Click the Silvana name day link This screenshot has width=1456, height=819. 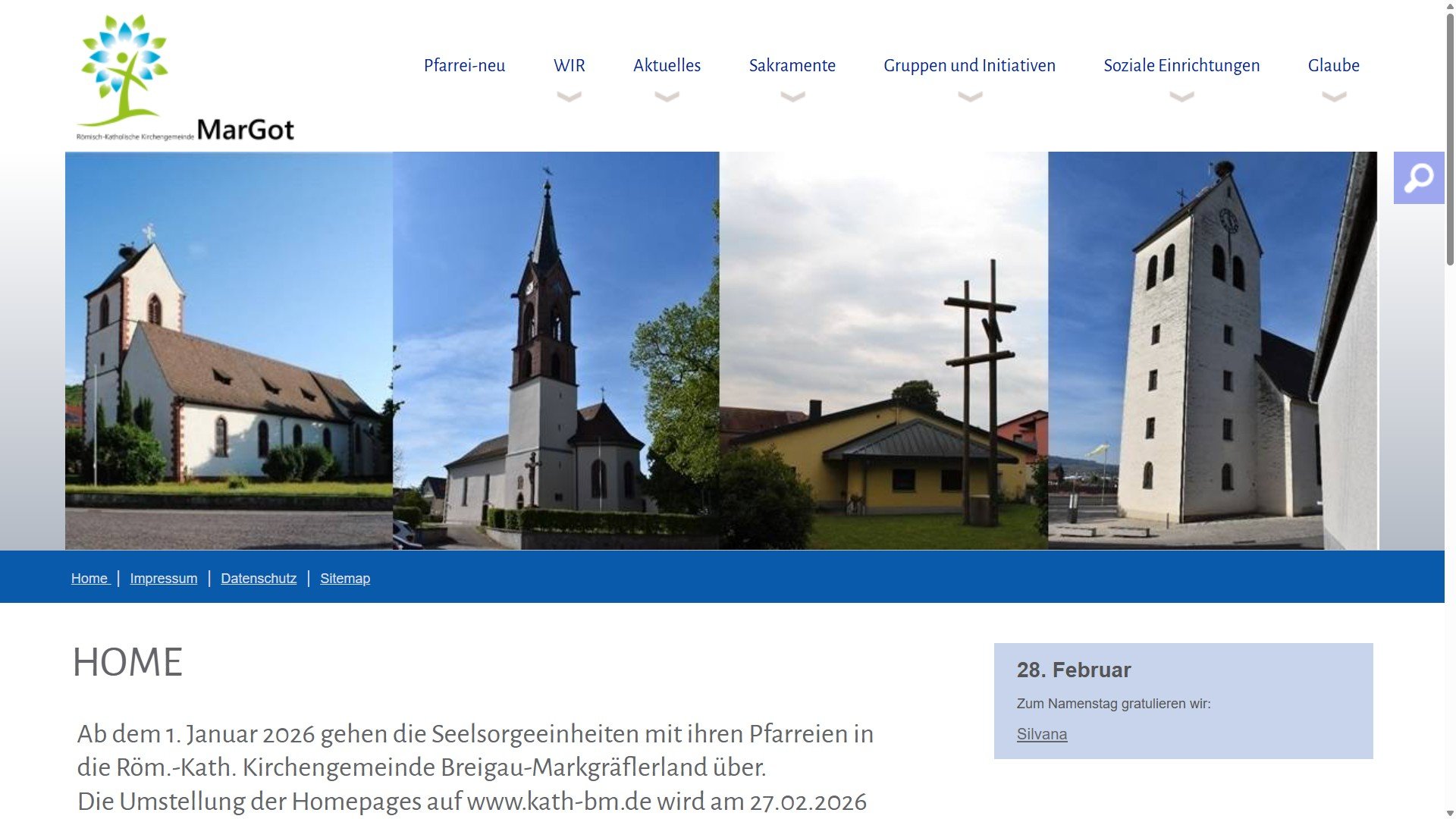[1041, 734]
